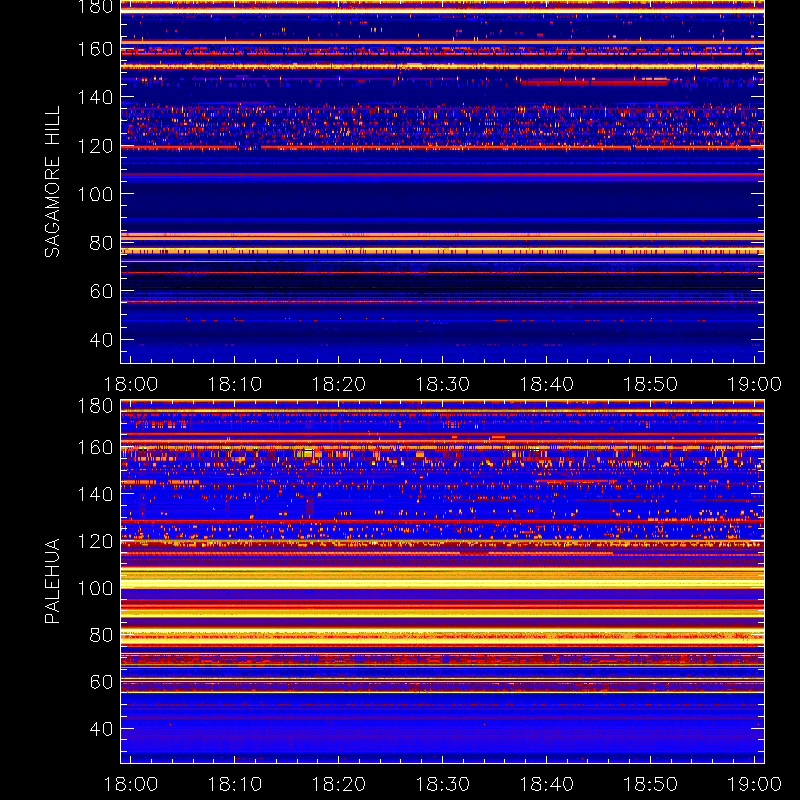Click the 18:20 time label under Palehua plot
Screen dimensions: 800x800
(x=339, y=784)
